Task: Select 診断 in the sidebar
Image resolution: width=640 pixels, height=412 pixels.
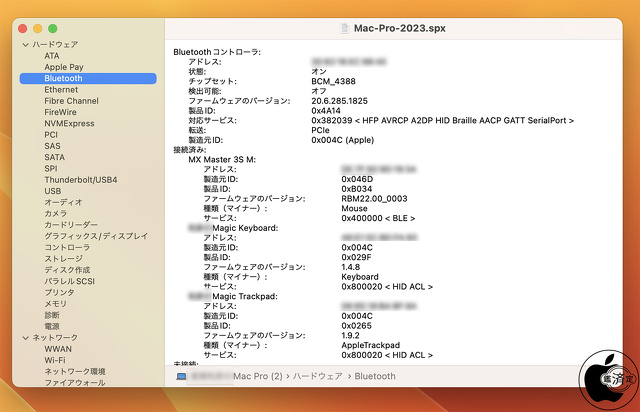Action: (52, 315)
